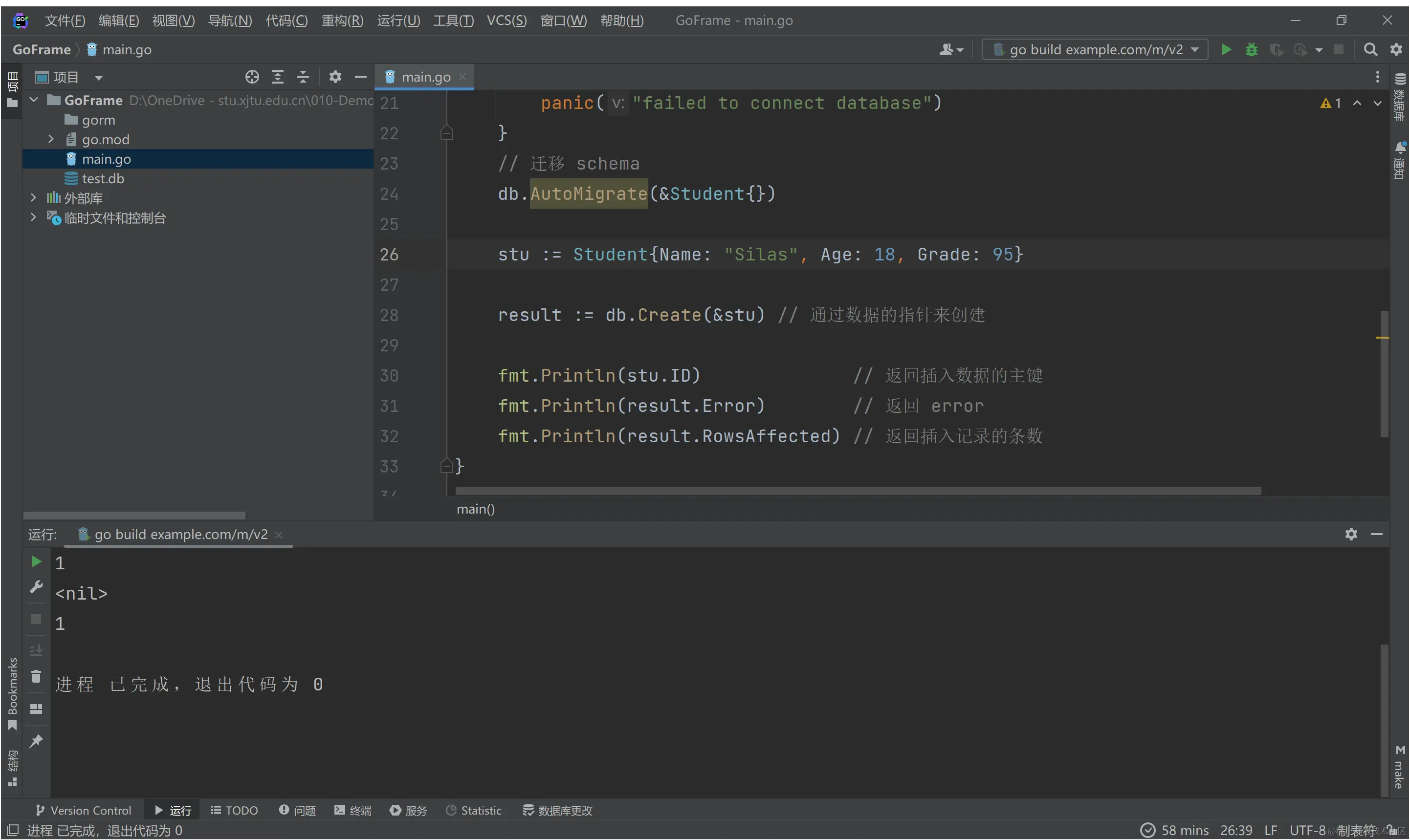This screenshot has width=1410, height=840.
Task: Clear run console with trash icon
Action: [36, 677]
